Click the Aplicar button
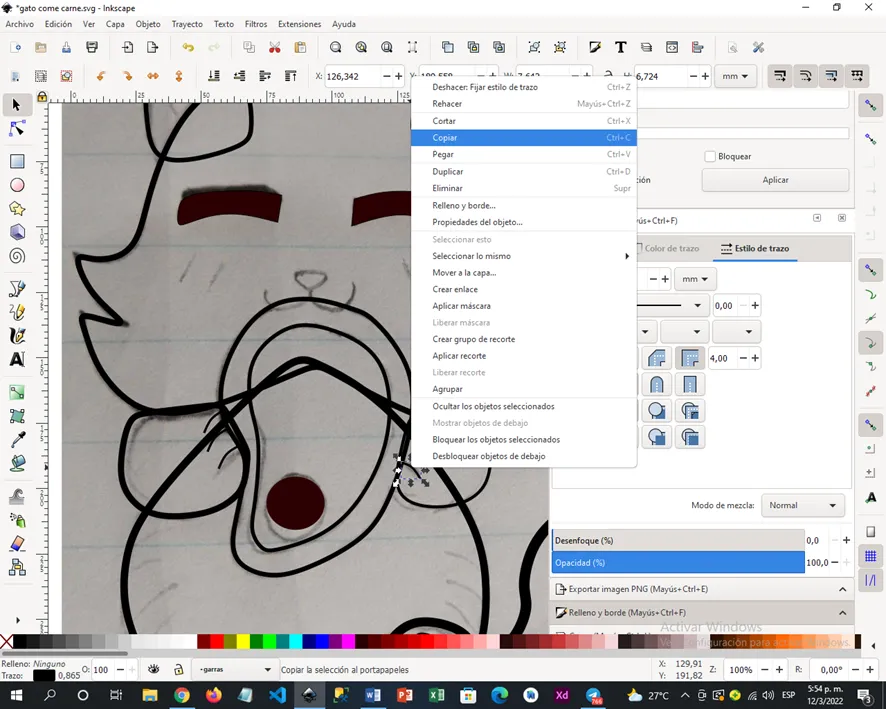Image resolution: width=886 pixels, height=709 pixels. 775,180
